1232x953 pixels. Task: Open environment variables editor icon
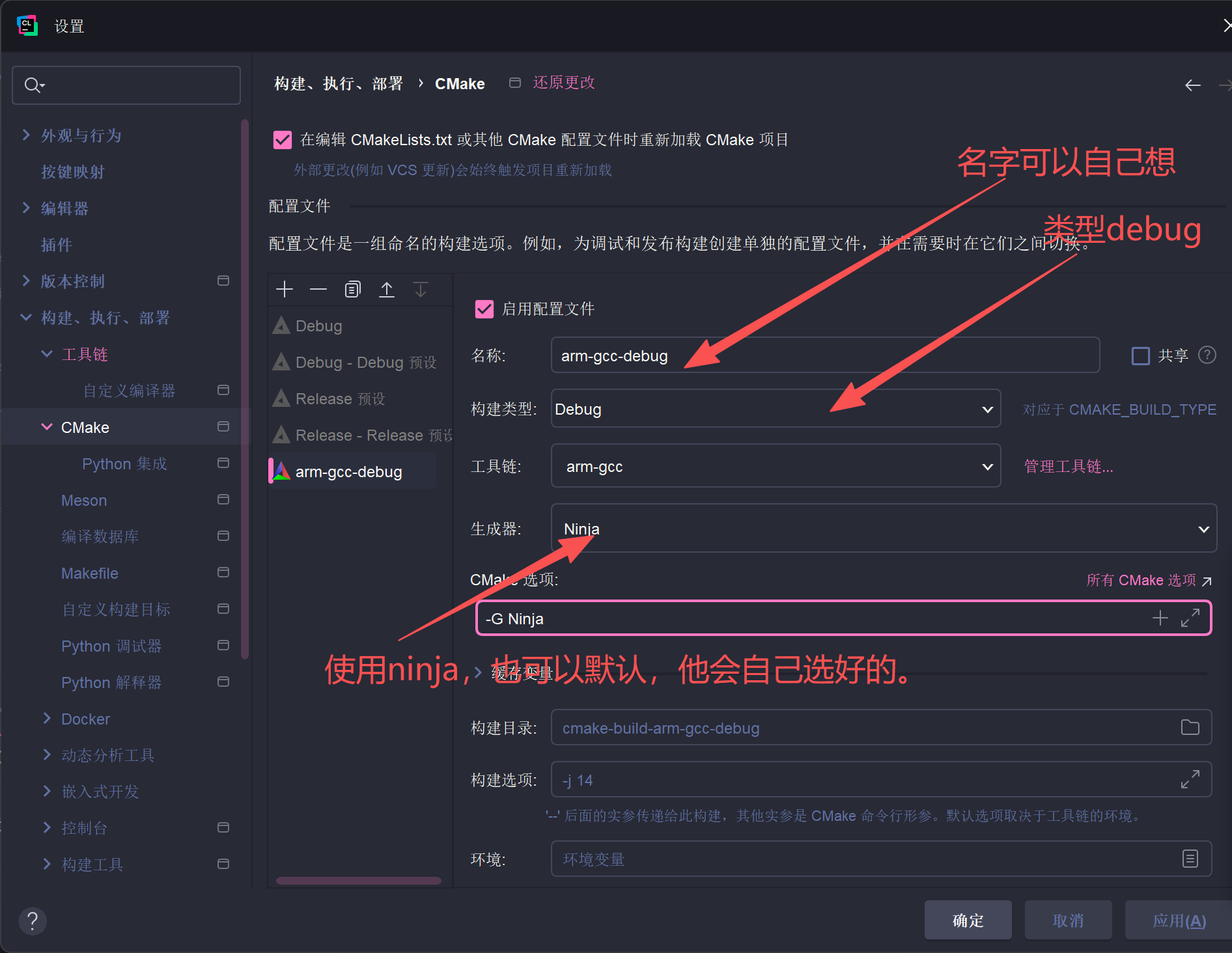tap(1190, 859)
